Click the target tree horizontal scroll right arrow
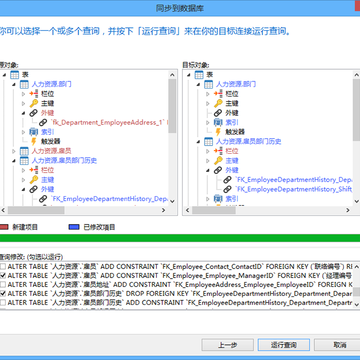360x360 pixels. (x=348, y=210)
